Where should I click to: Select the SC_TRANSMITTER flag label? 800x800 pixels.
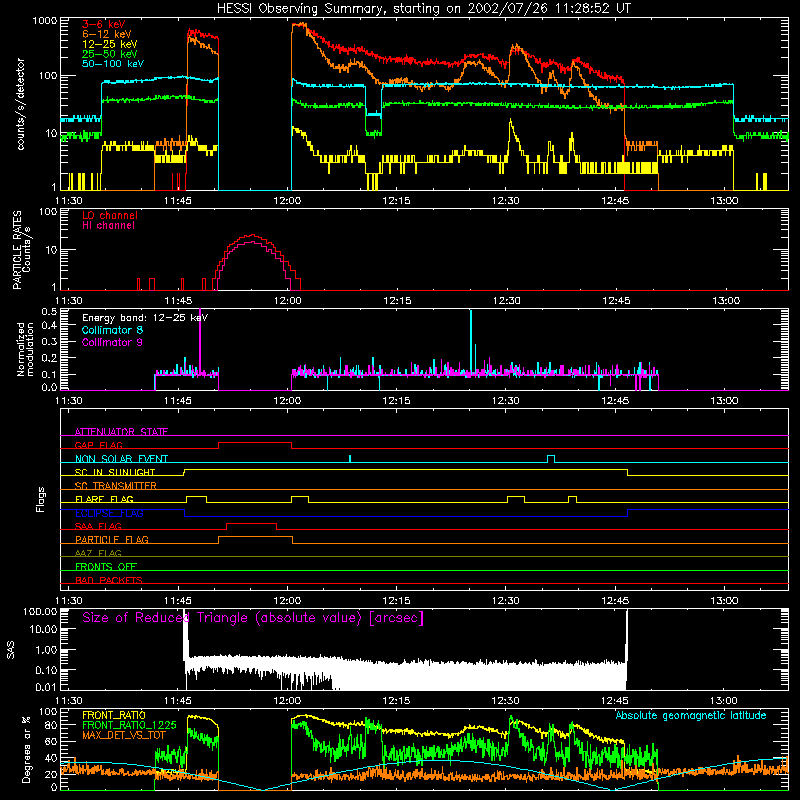[x=116, y=486]
